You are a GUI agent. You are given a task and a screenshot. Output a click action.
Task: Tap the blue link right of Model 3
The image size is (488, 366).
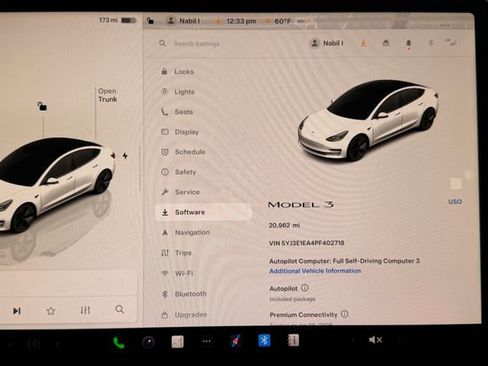click(x=455, y=202)
